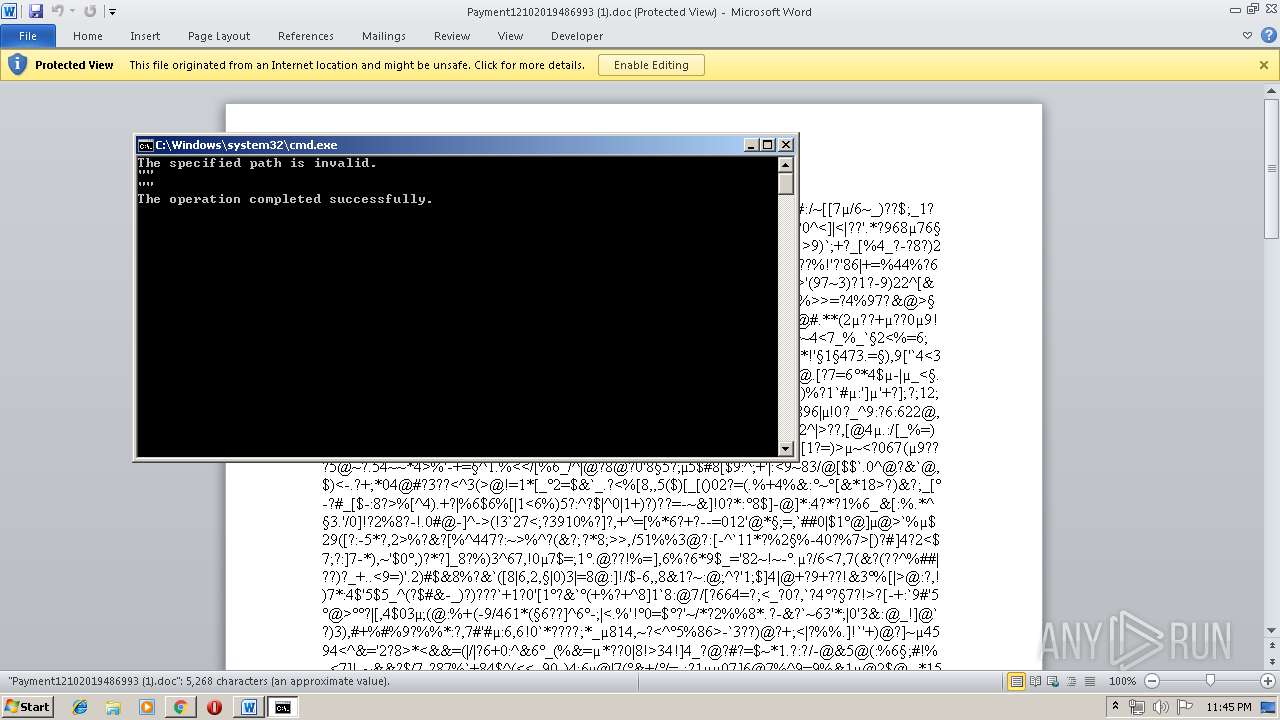Select Full Screen Reading view

tap(1036, 681)
